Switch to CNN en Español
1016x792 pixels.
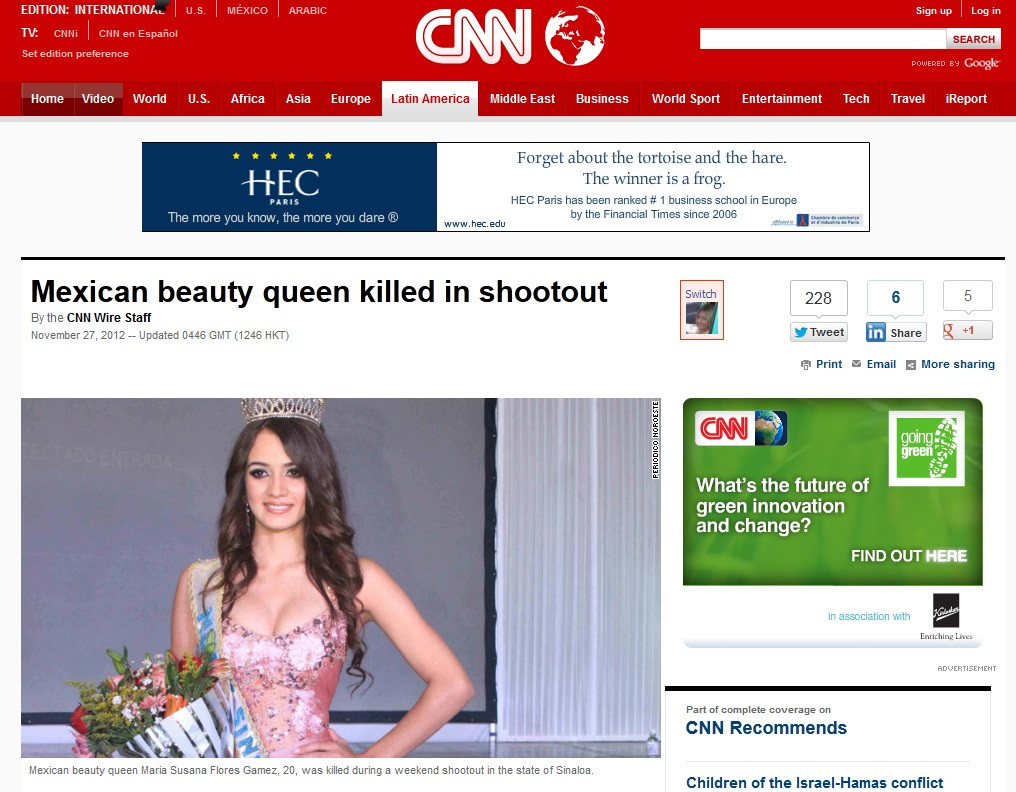coord(138,33)
